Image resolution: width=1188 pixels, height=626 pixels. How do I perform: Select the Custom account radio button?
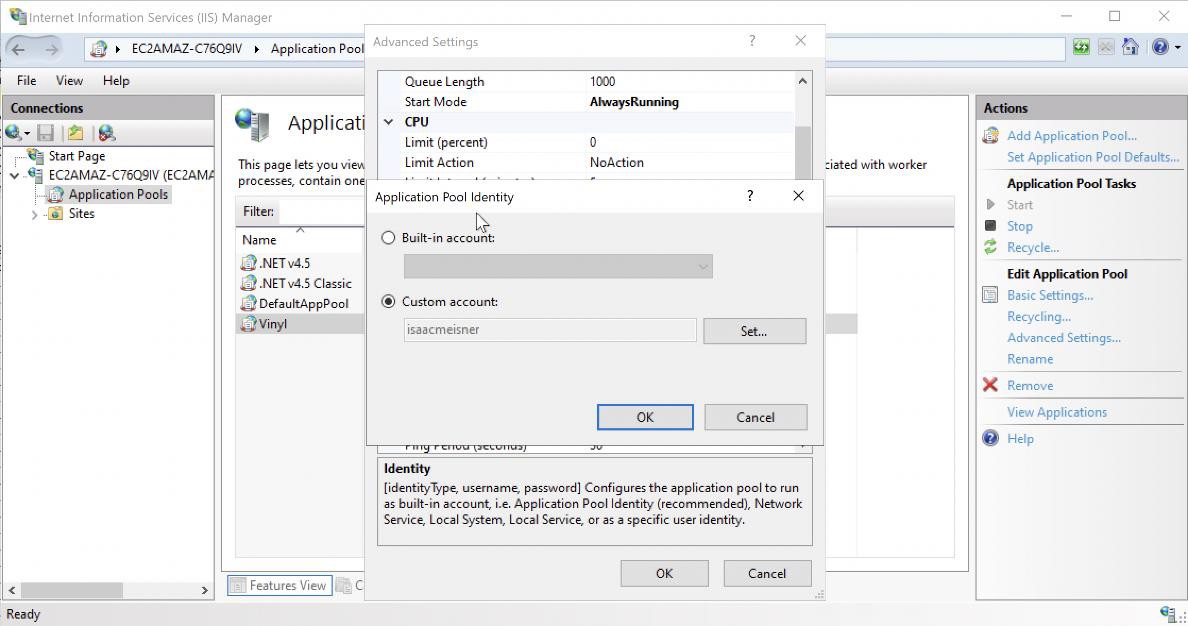pyautogui.click(x=388, y=301)
